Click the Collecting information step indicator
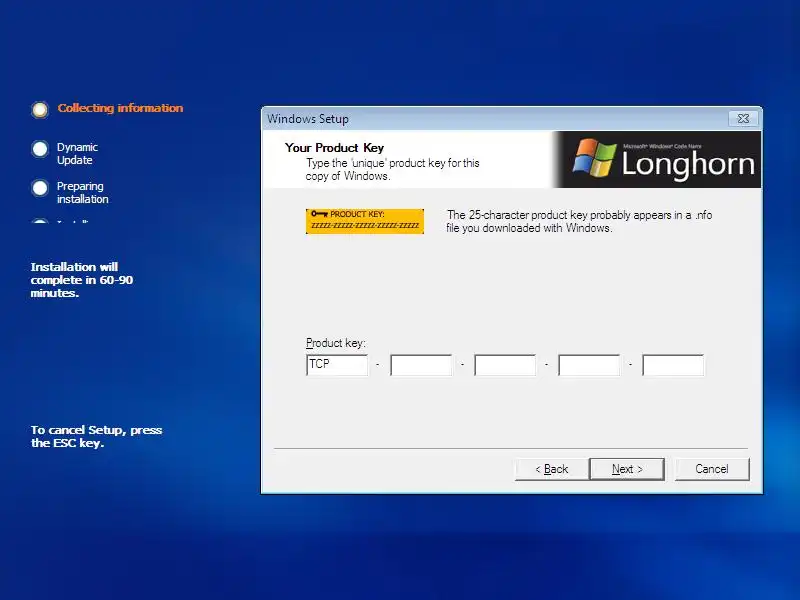 click(40, 109)
